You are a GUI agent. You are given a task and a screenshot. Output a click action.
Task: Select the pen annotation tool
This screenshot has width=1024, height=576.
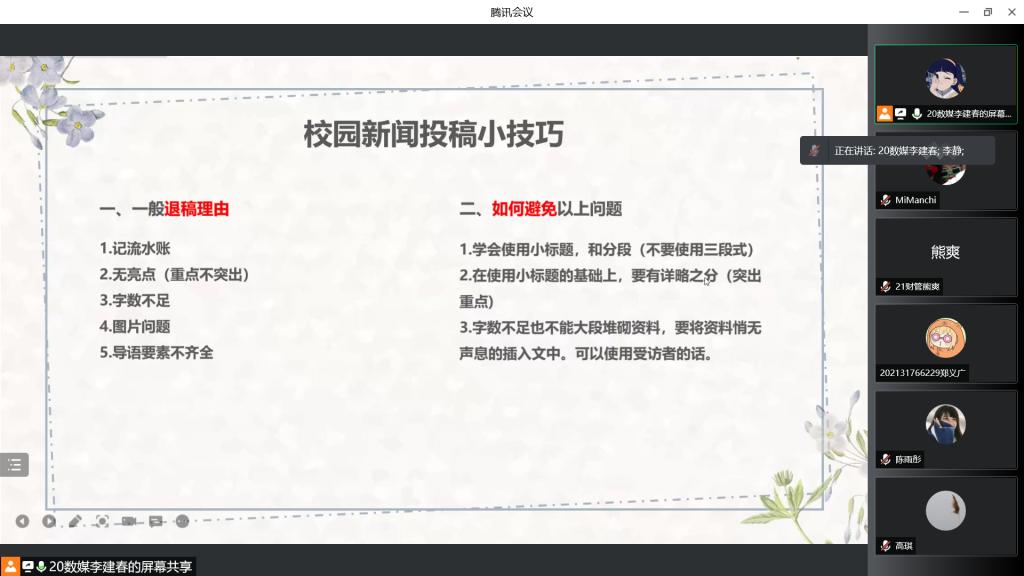point(75,521)
